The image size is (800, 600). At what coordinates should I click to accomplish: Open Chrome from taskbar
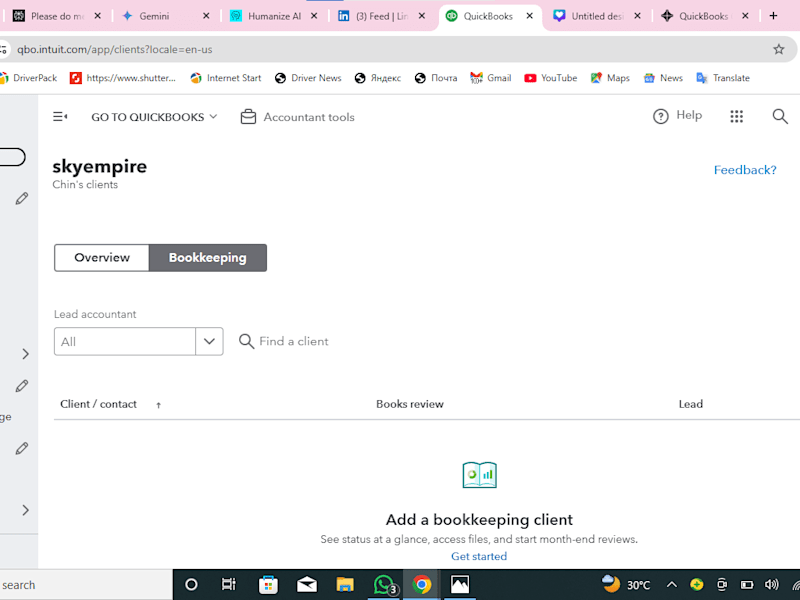[422, 585]
